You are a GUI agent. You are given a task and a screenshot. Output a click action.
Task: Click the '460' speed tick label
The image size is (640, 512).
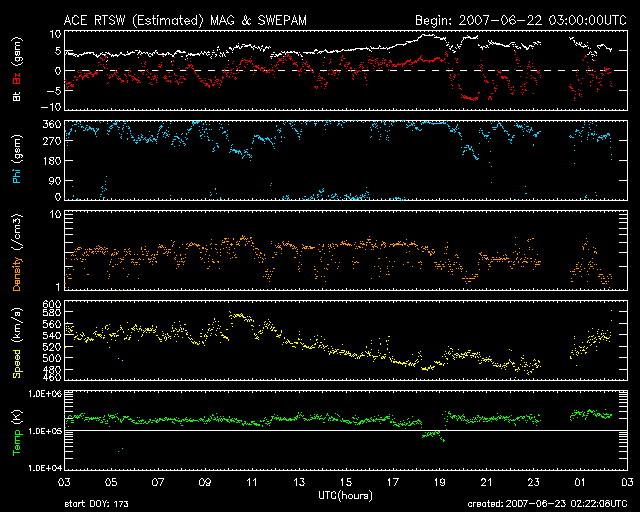[52, 376]
